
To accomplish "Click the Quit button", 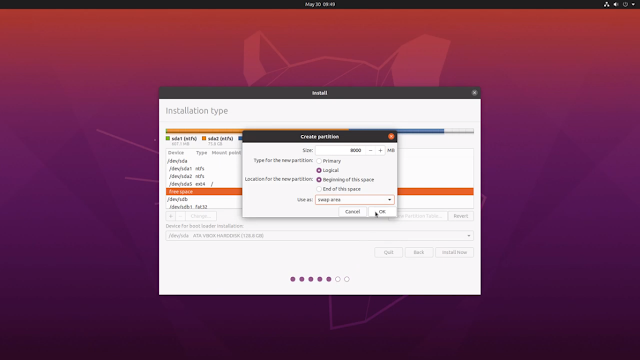I will pos(389,252).
